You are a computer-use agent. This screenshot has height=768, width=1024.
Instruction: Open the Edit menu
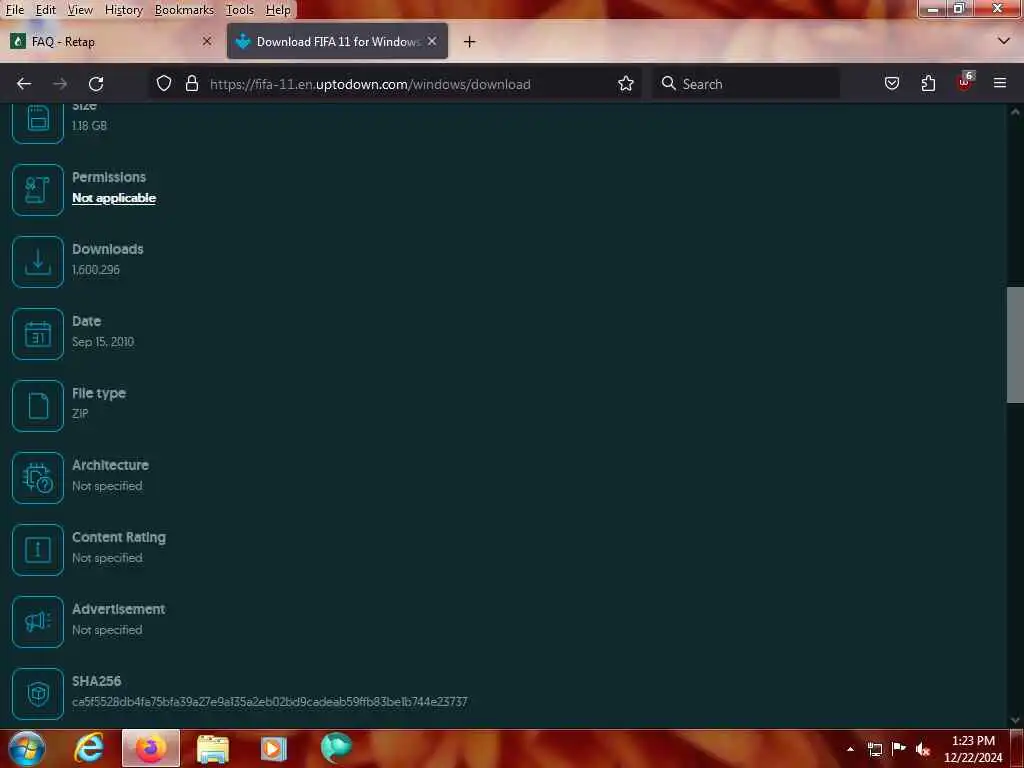pos(46,10)
